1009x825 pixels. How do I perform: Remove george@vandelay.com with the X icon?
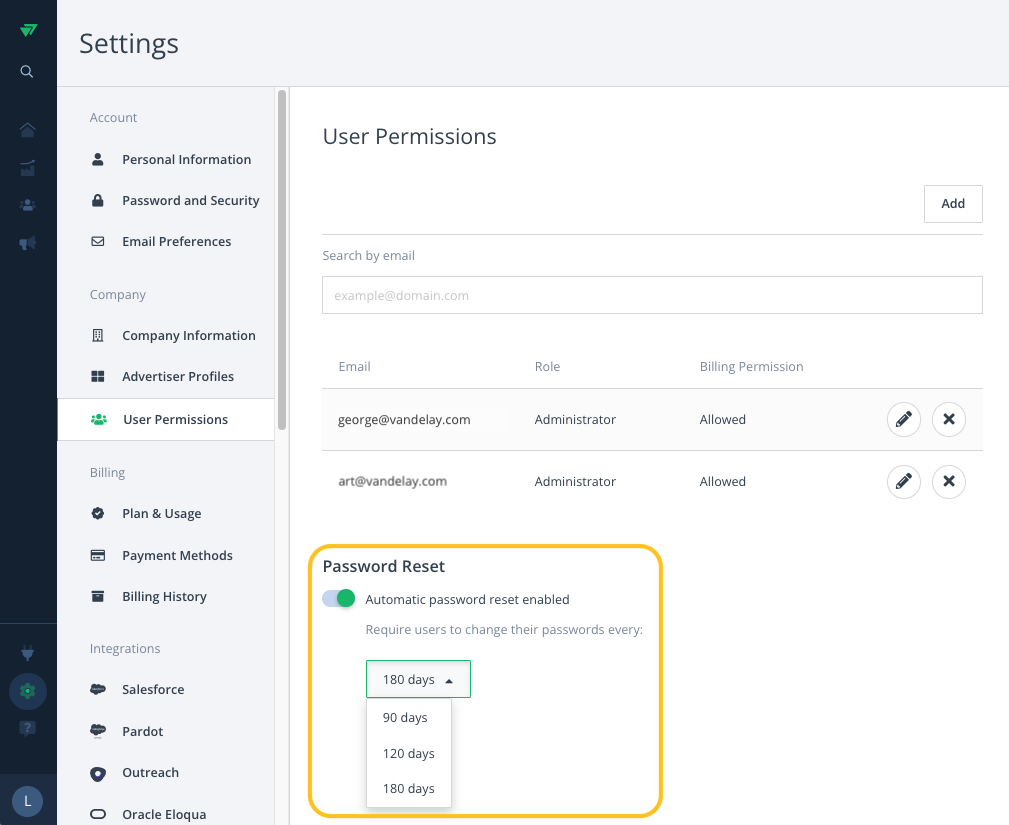pos(949,420)
